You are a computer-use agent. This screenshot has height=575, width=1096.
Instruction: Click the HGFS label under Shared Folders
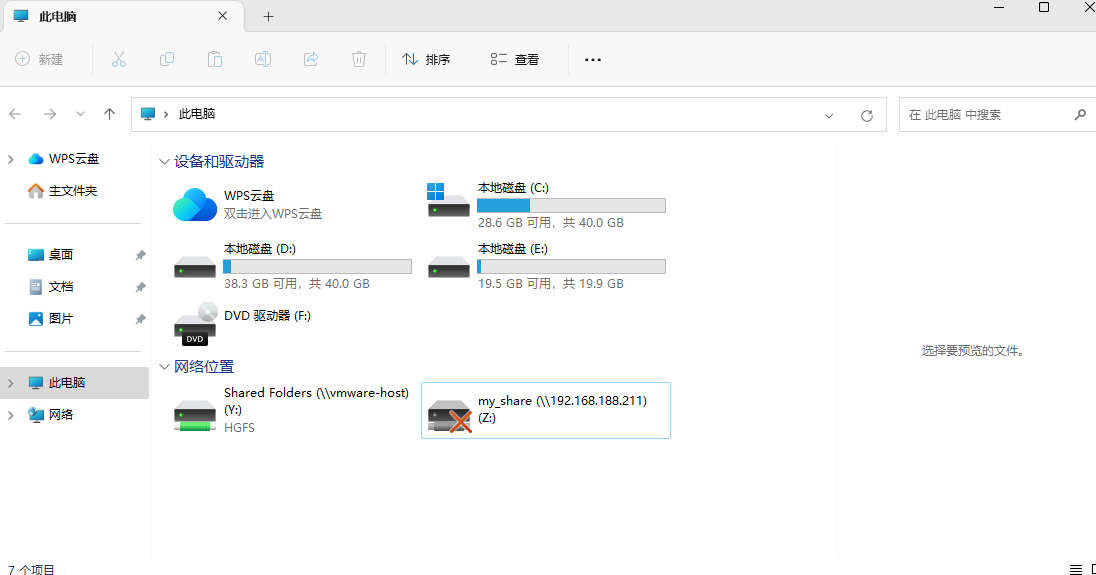[239, 428]
